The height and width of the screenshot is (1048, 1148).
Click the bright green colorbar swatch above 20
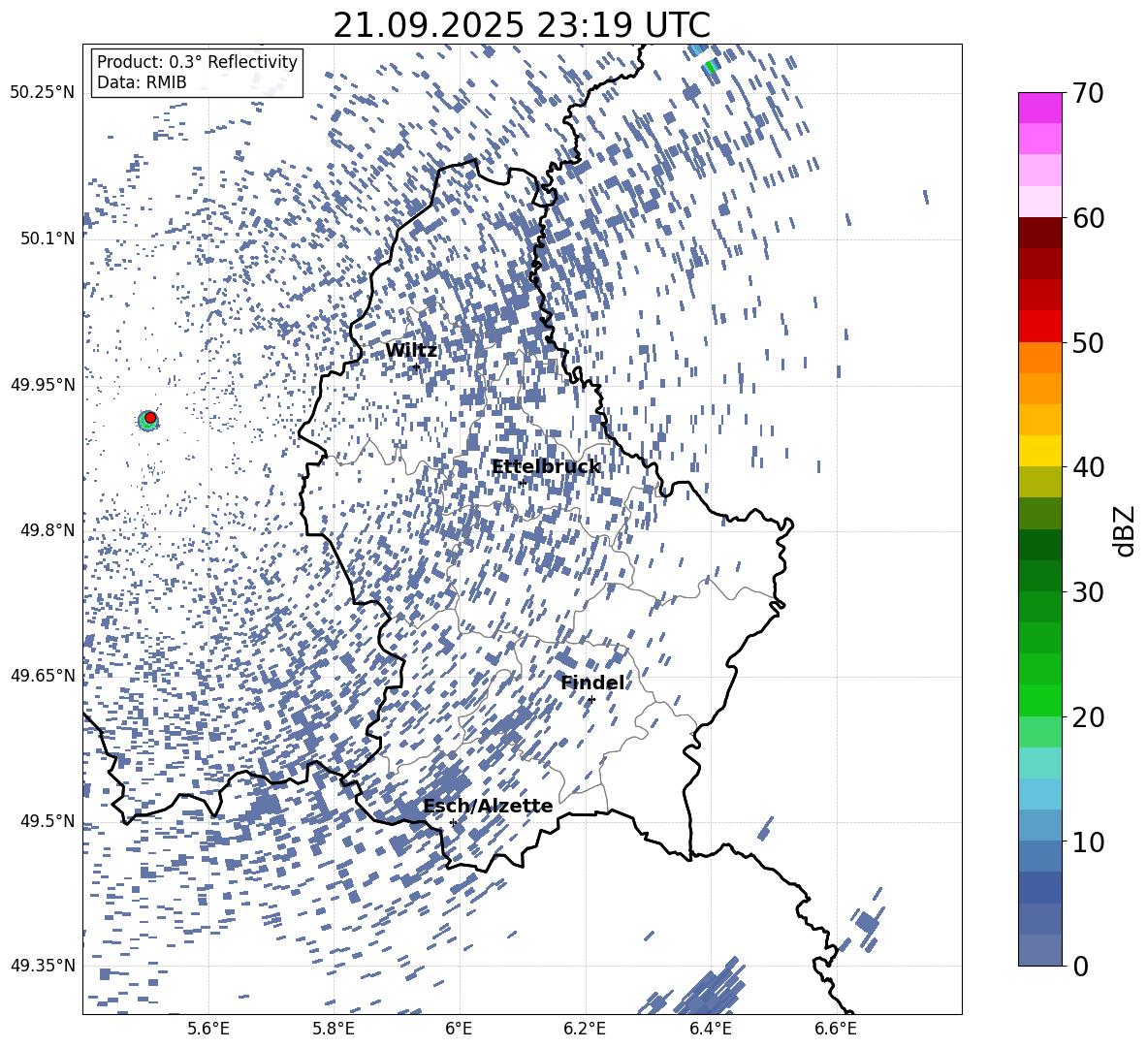pyautogui.click(x=1039, y=700)
